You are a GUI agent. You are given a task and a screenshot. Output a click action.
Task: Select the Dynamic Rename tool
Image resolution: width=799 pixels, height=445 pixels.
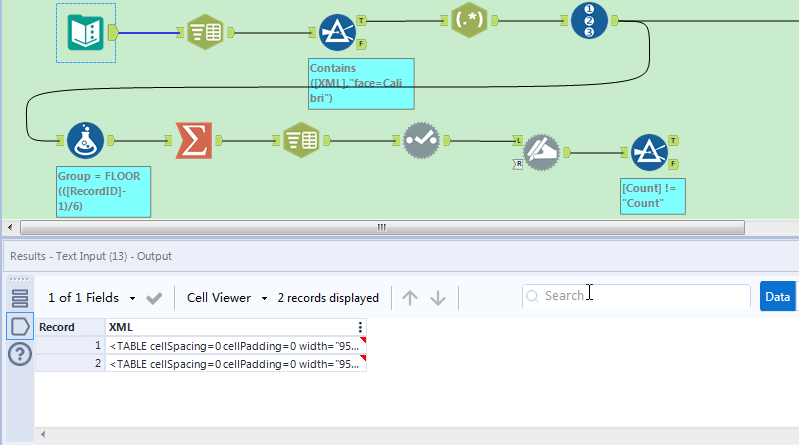541,152
